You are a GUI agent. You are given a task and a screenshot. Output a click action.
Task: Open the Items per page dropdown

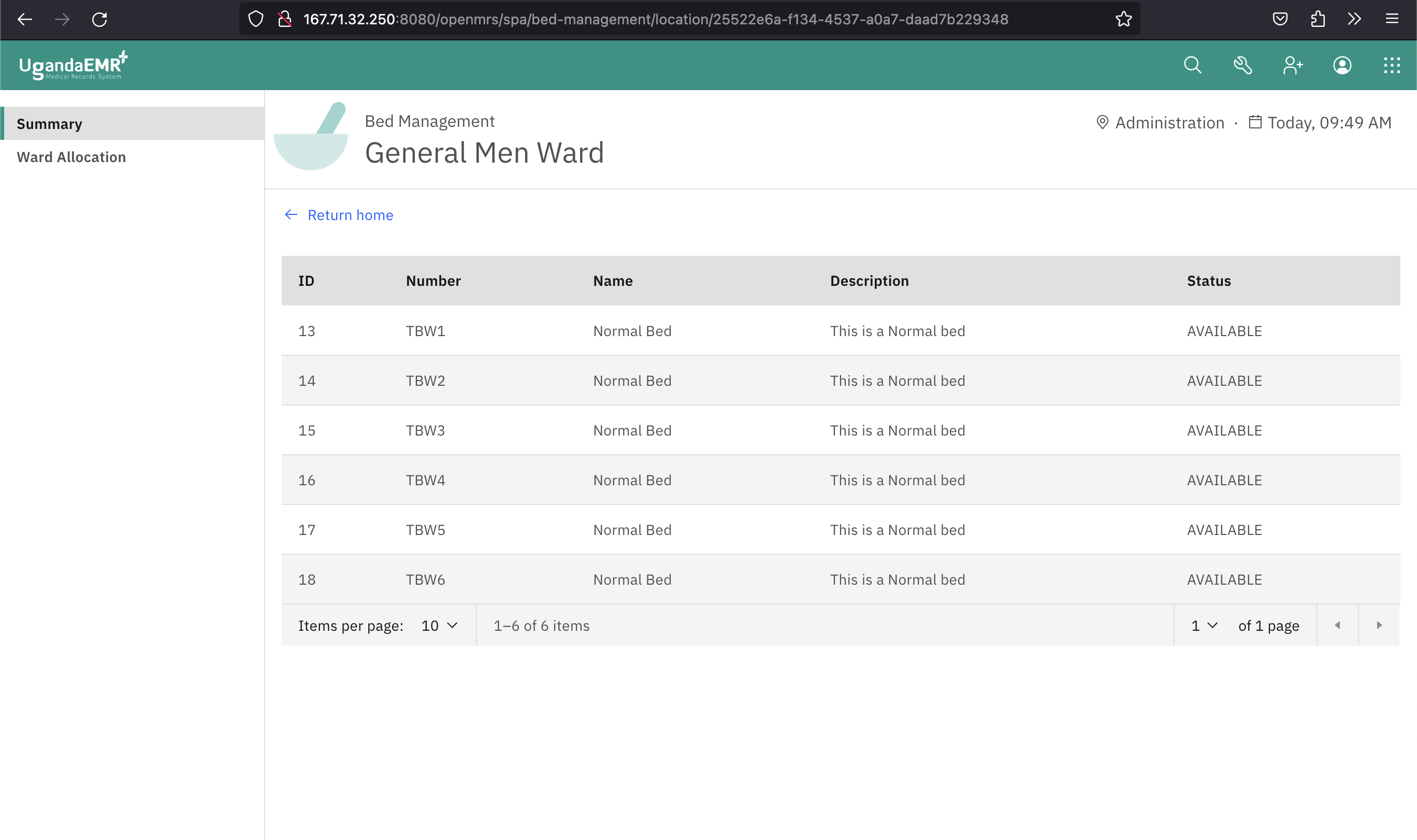pos(440,626)
